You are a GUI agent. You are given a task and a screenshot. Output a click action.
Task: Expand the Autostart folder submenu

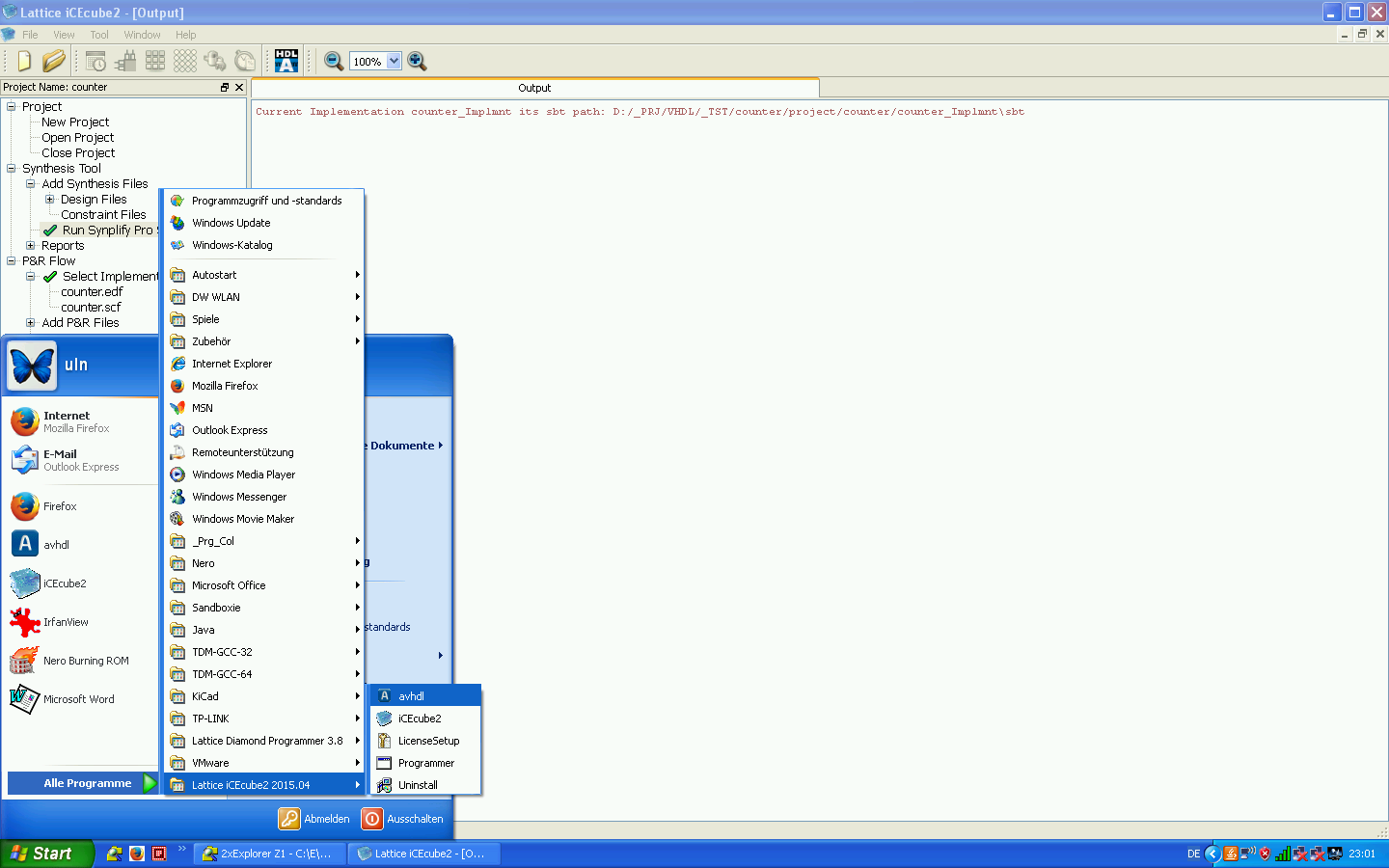pos(263,275)
